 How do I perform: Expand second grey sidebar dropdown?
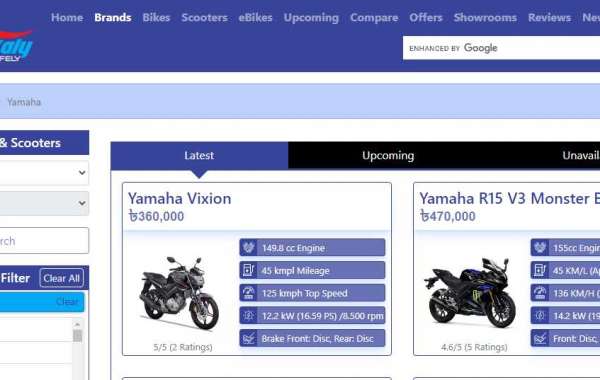coord(44,203)
